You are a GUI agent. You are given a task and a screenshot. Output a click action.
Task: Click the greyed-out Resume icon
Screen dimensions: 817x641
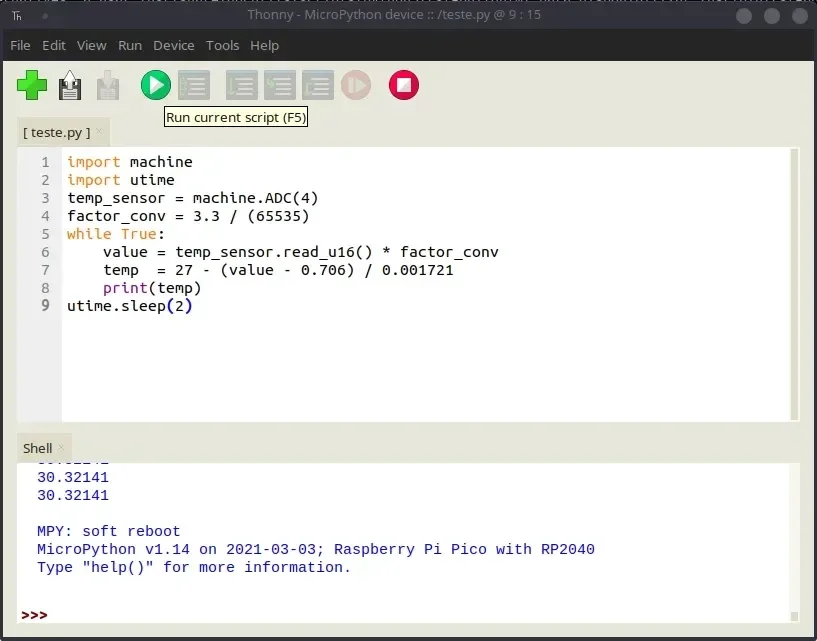coord(356,85)
